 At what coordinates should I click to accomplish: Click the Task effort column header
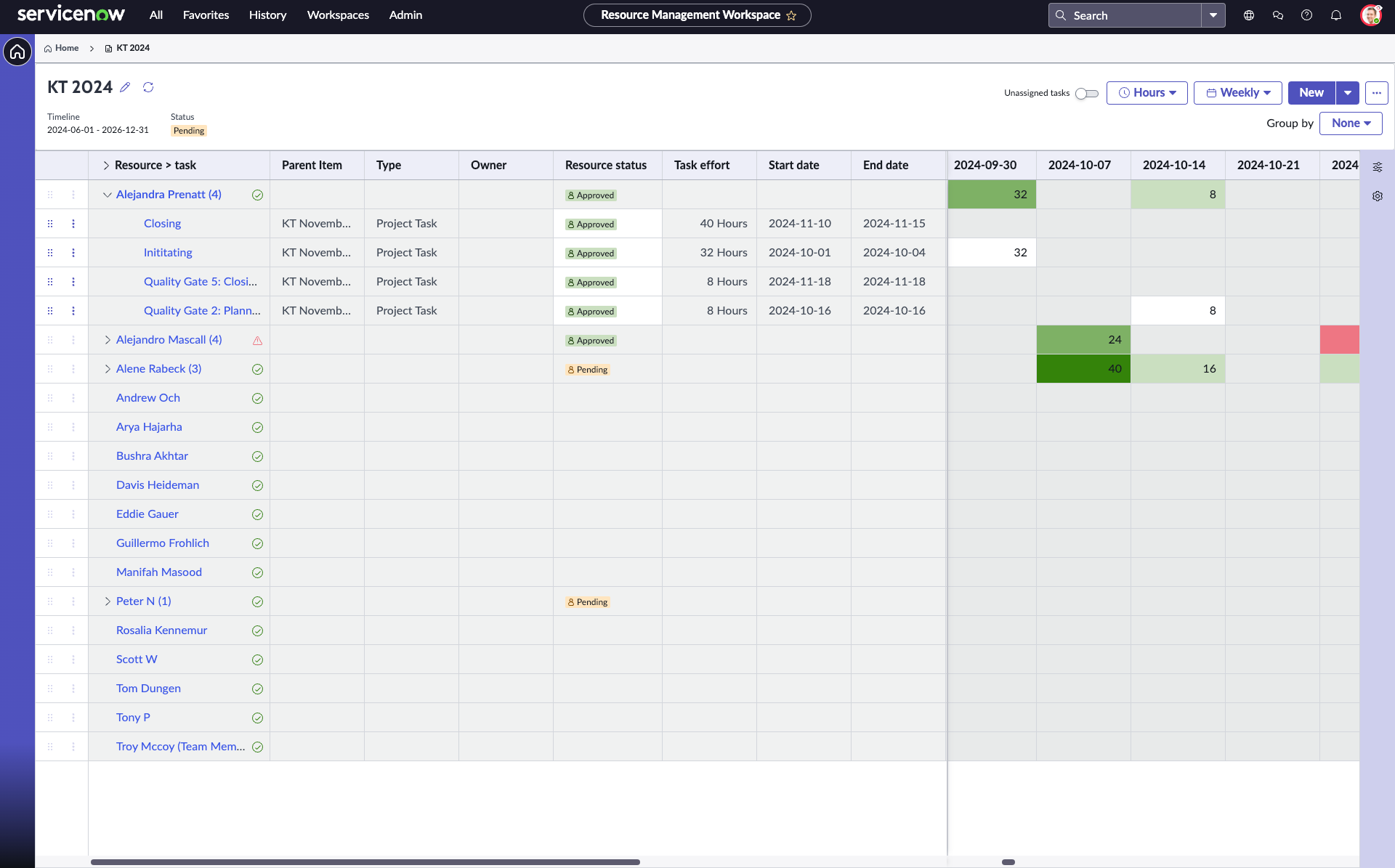click(709, 166)
